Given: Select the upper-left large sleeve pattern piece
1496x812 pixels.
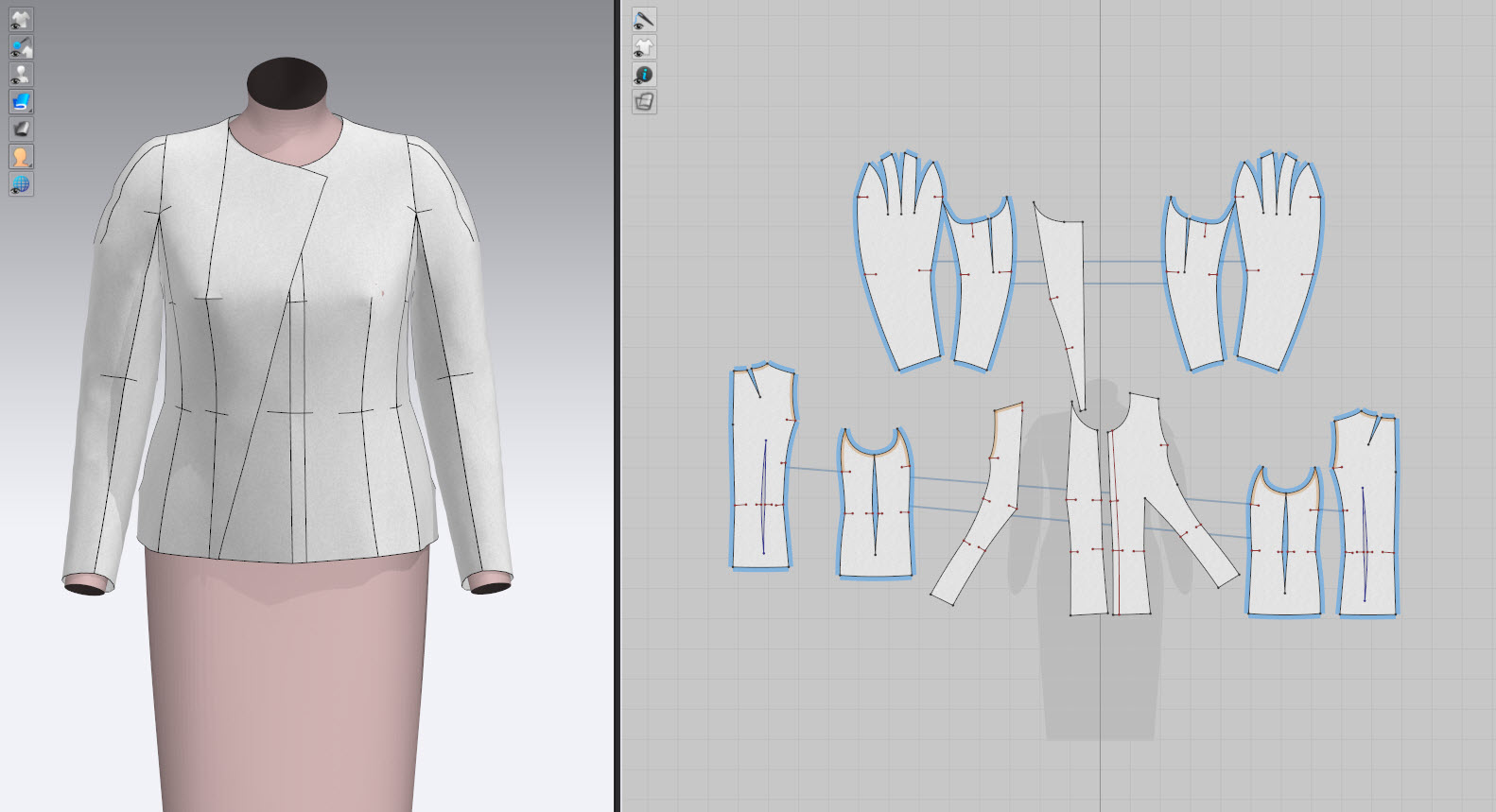Looking at the screenshot, I should coord(899,274).
